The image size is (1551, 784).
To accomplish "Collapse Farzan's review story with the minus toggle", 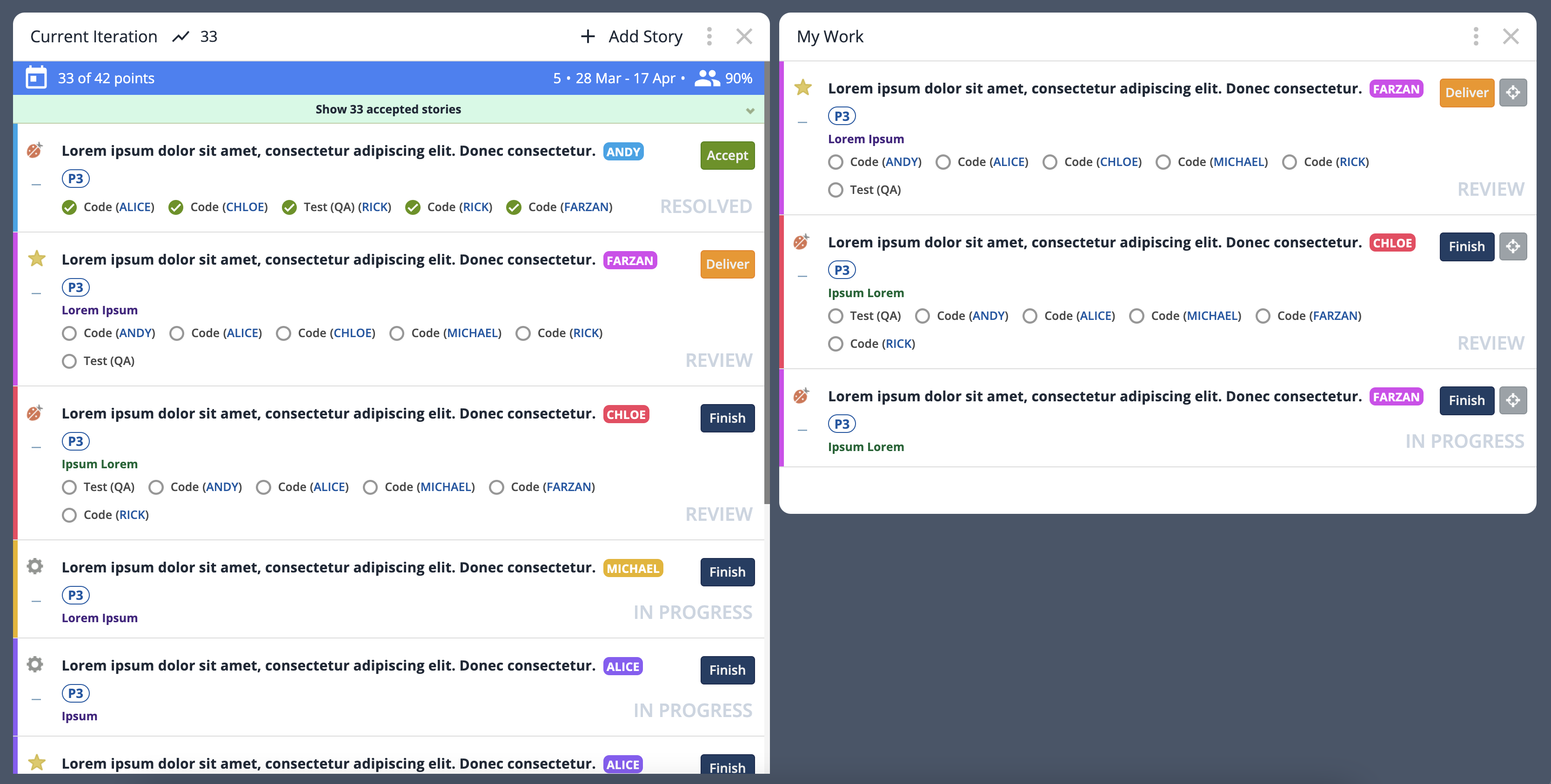I will pos(37,292).
